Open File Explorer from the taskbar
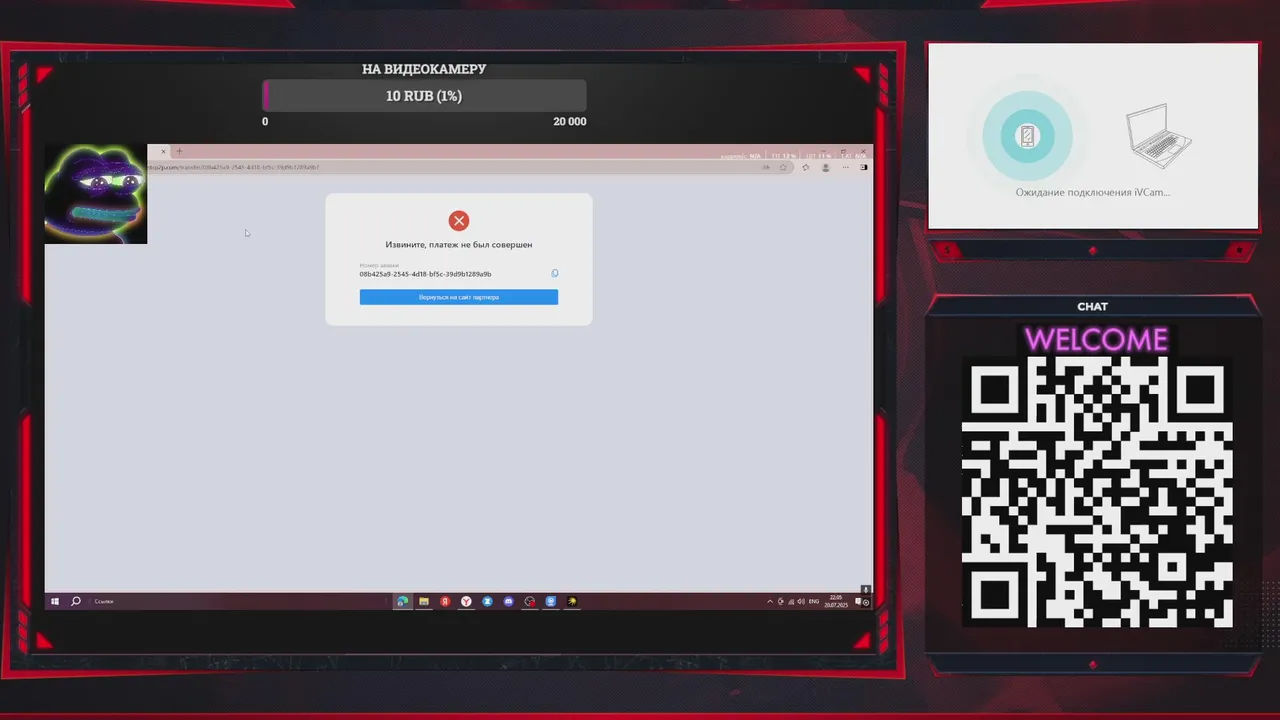 click(424, 601)
